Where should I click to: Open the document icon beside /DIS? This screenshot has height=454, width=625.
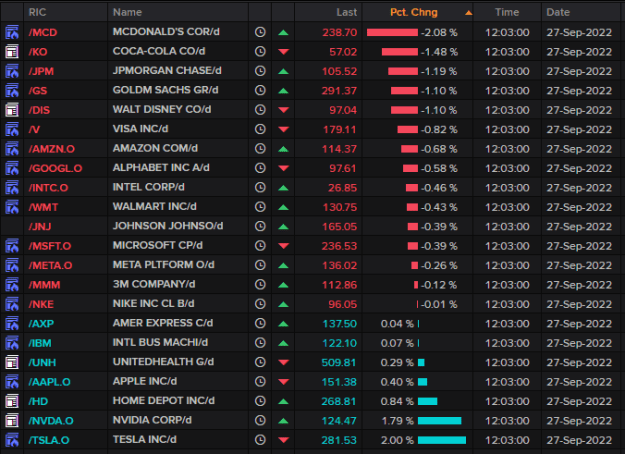pos(12,110)
